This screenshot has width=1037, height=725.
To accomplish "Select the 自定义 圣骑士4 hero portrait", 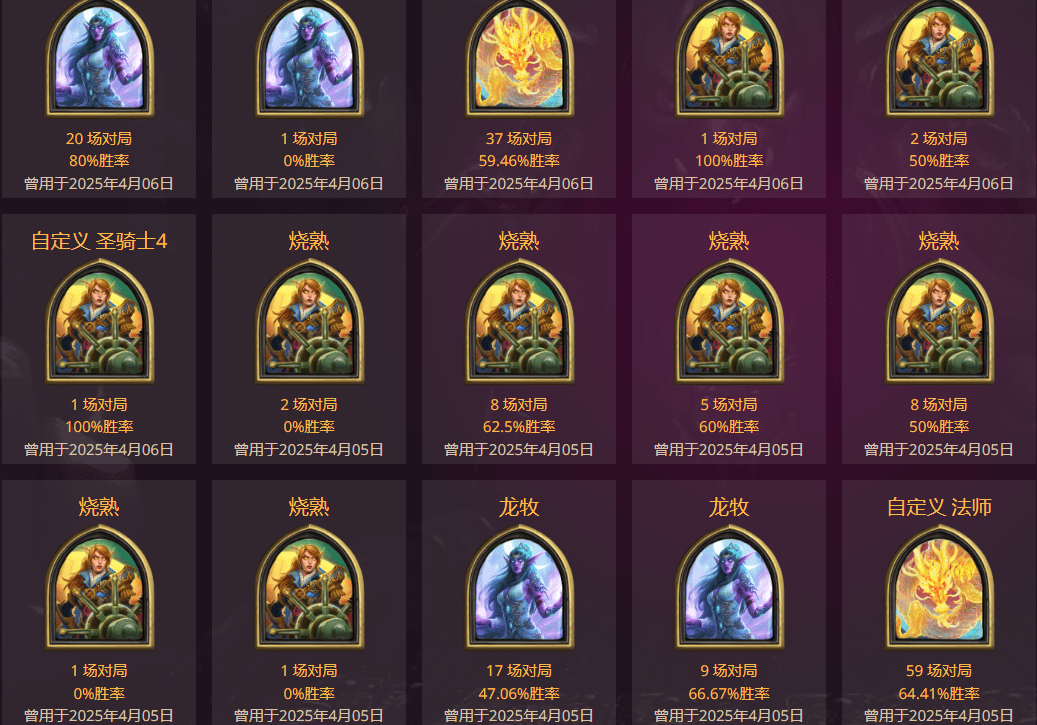I will pos(99,321).
